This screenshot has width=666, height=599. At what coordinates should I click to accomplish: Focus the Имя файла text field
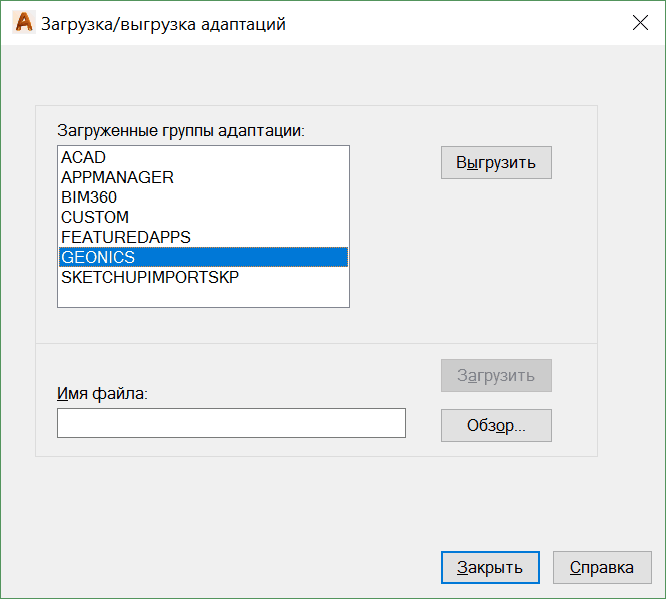coord(231,423)
